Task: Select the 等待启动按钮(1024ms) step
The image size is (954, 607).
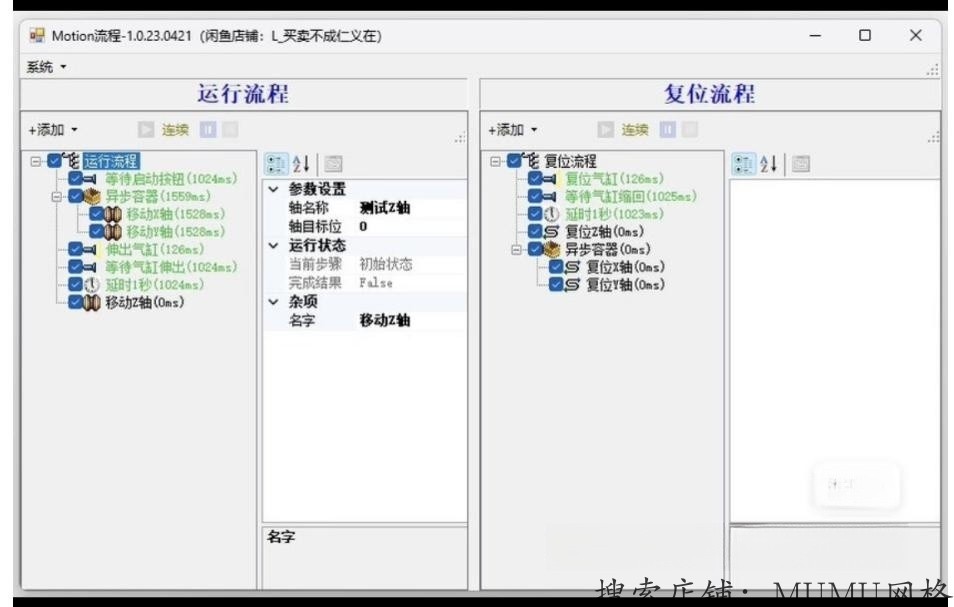Action: point(171,179)
